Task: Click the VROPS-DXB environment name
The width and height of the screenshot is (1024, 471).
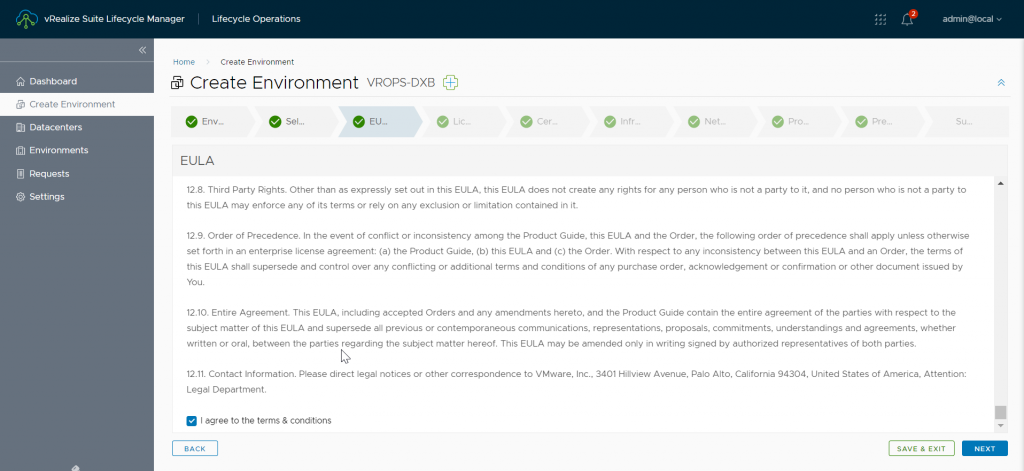Action: click(401, 83)
